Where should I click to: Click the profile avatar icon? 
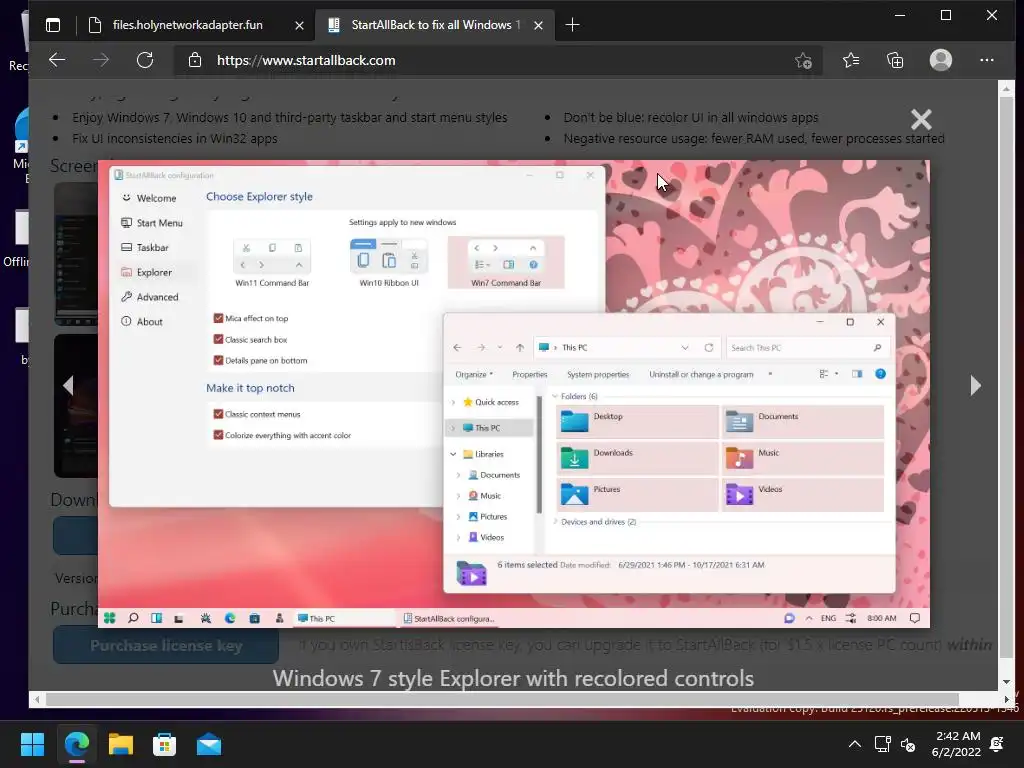coord(940,60)
